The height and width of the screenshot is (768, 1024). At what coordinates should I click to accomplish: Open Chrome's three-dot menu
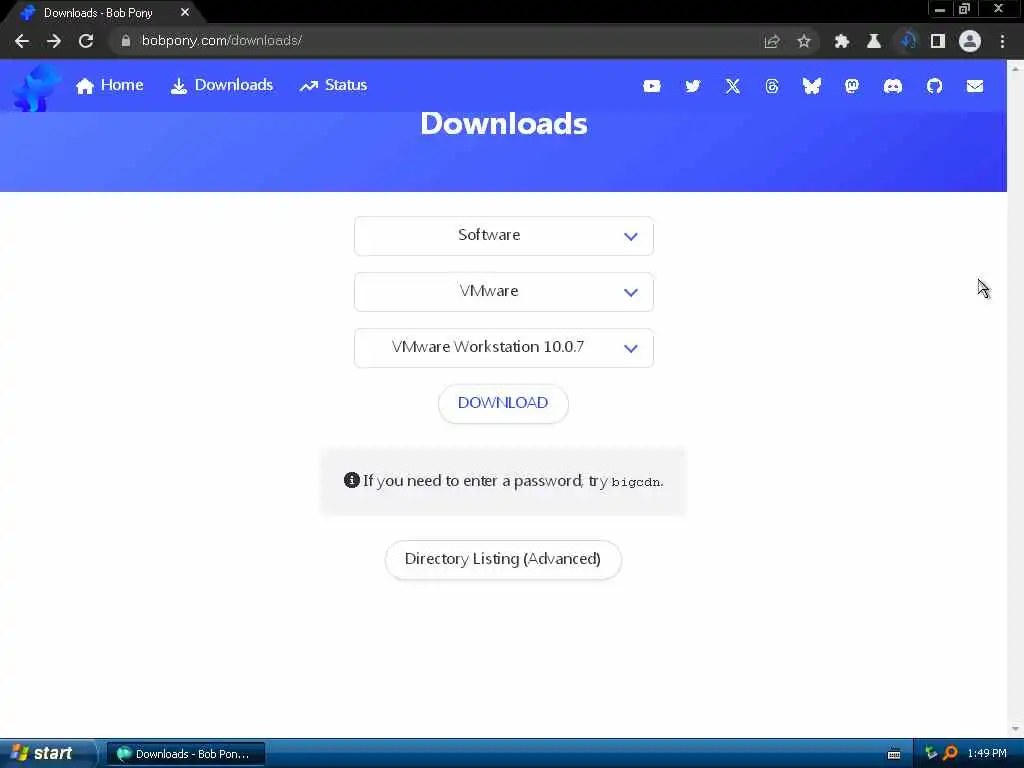(1002, 41)
